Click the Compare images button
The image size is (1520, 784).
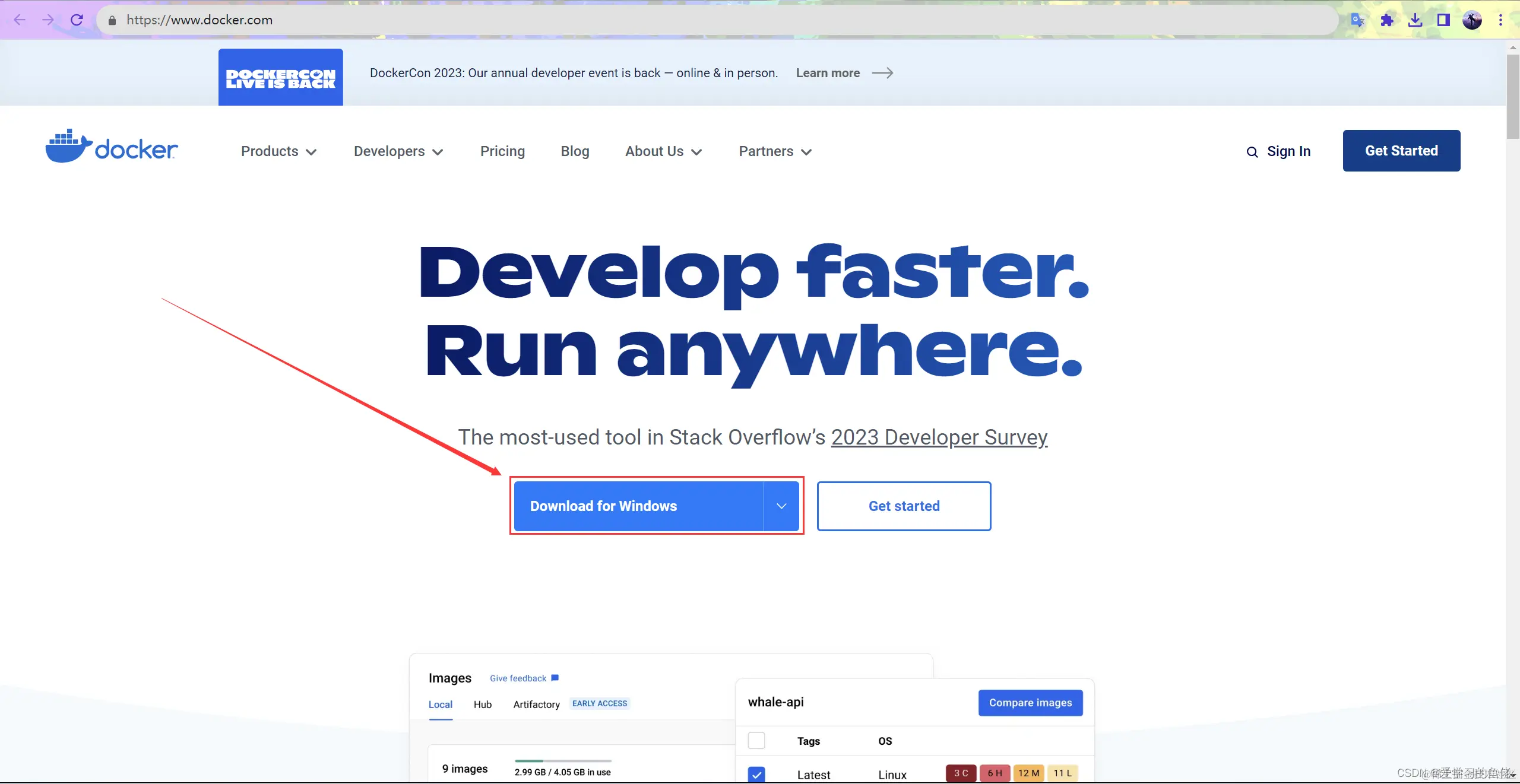coord(1030,703)
